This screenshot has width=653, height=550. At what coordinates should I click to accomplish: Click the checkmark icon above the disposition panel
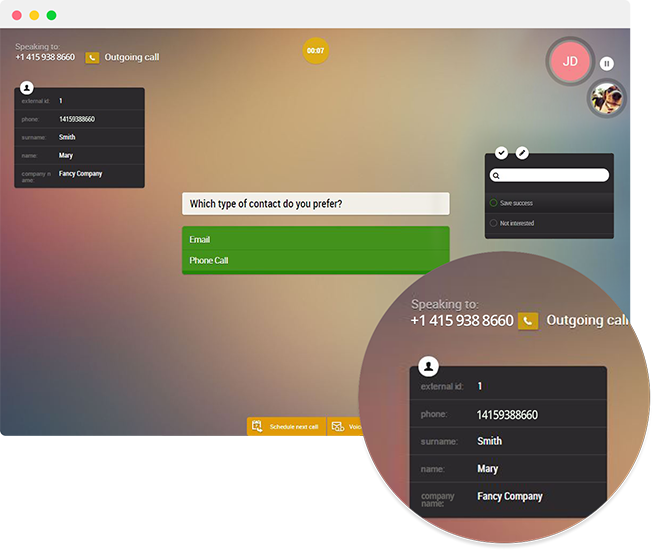(501, 153)
